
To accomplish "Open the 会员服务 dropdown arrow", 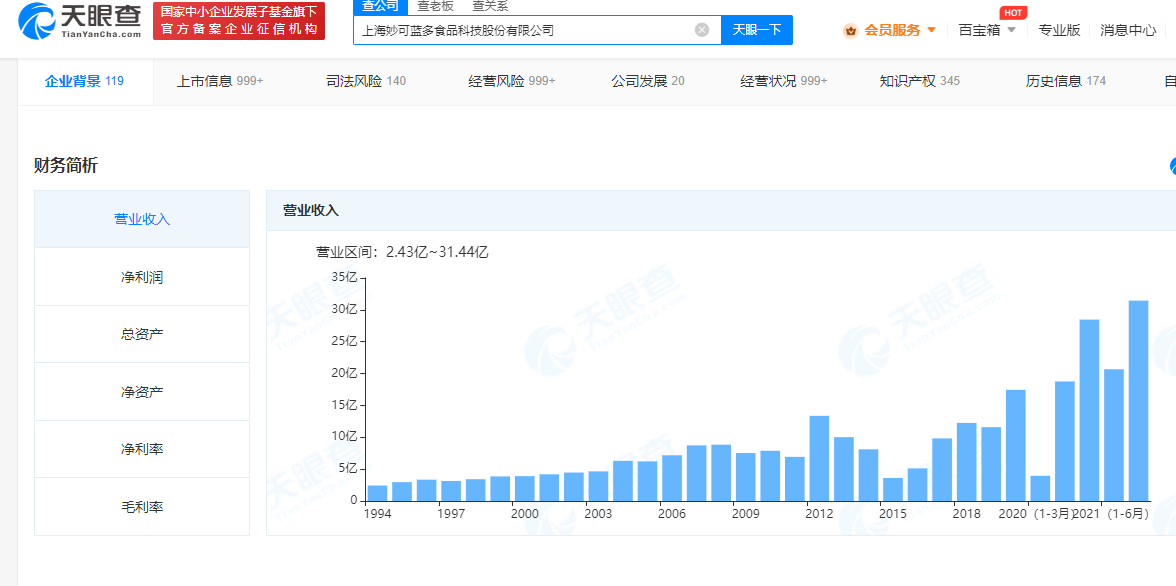I will [x=932, y=30].
